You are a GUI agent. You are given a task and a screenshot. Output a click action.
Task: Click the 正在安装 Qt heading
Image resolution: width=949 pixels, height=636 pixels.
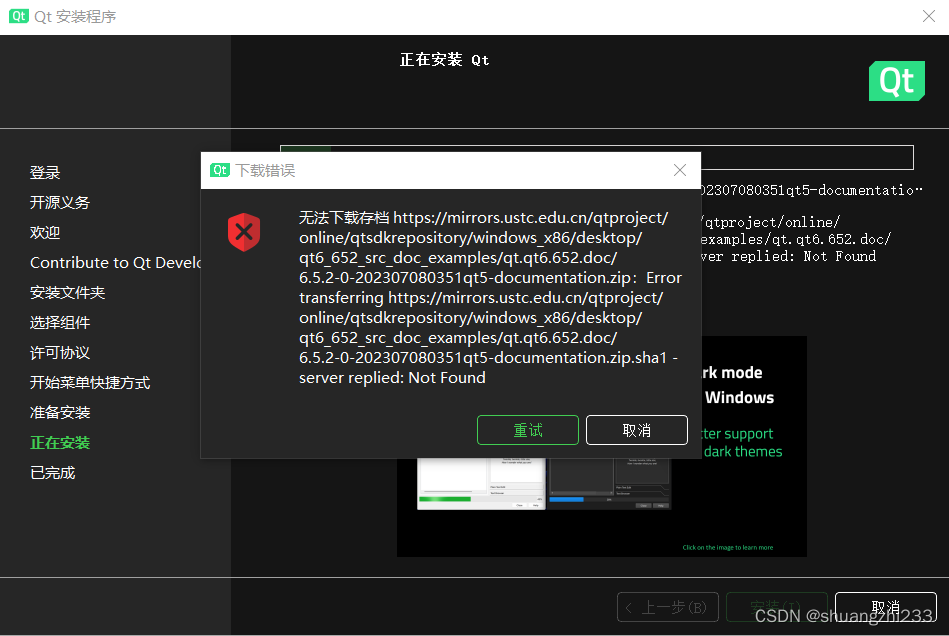click(444, 59)
